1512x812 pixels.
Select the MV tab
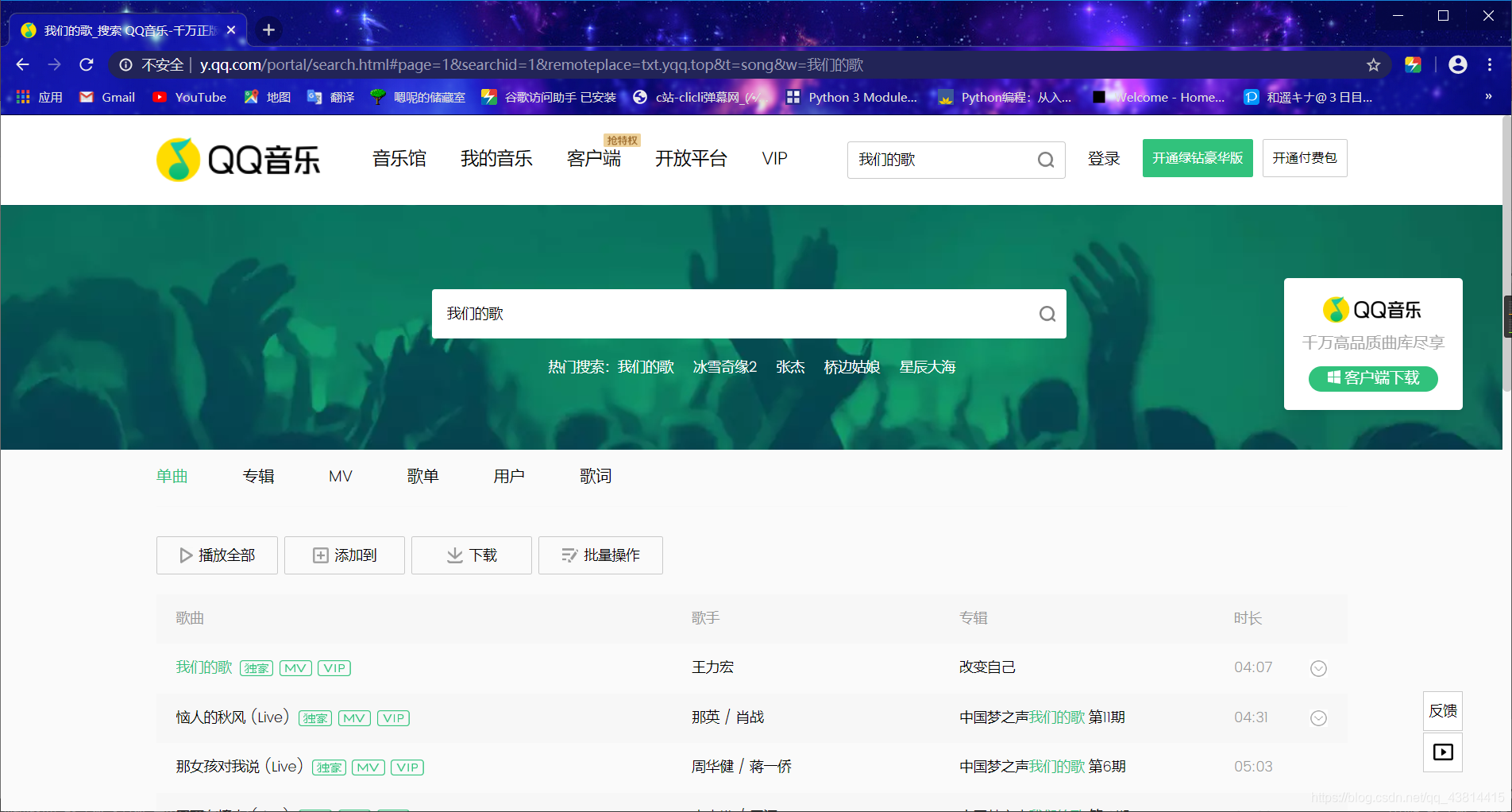(x=341, y=476)
